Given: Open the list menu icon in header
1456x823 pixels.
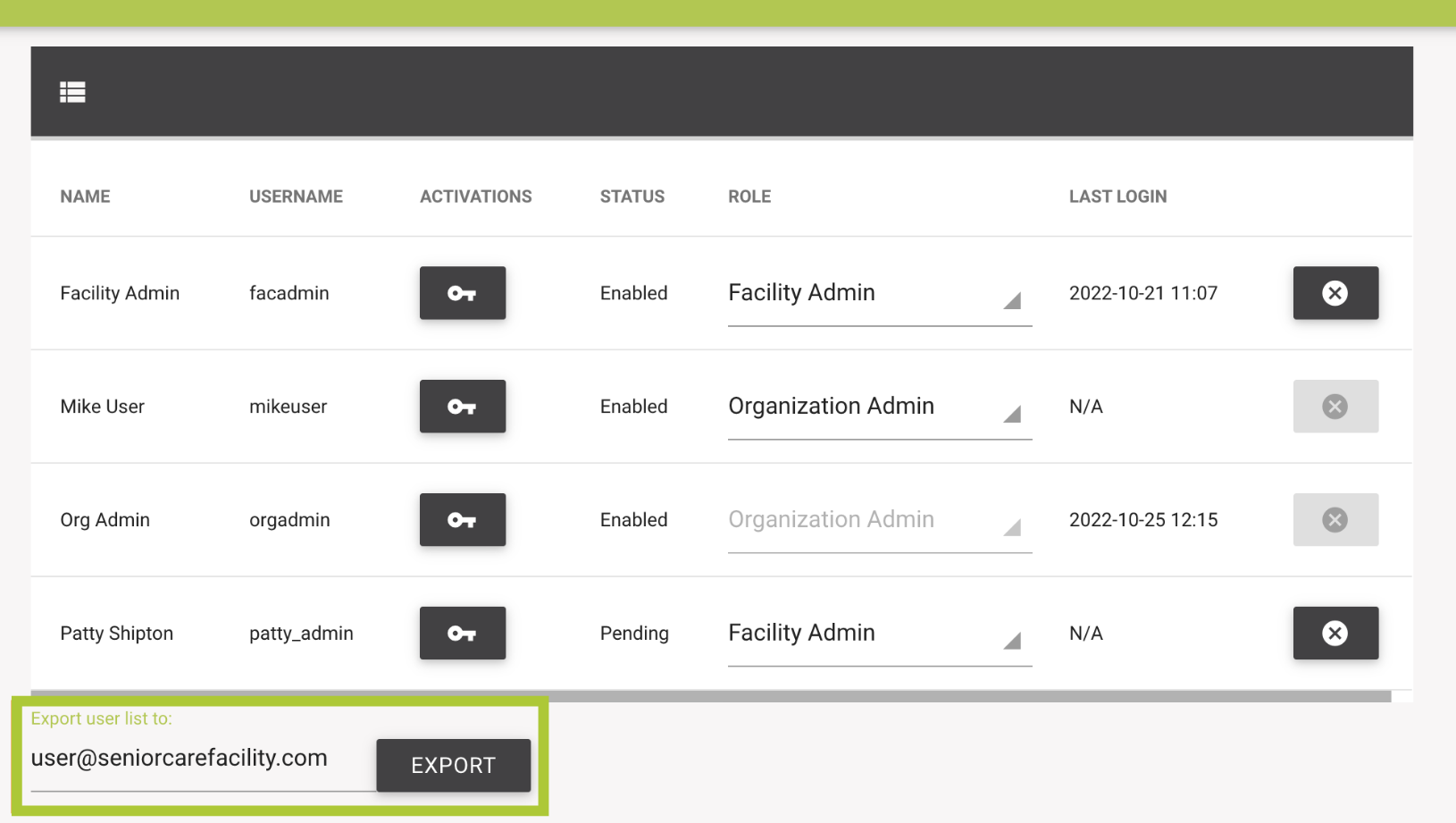Looking at the screenshot, I should [72, 92].
